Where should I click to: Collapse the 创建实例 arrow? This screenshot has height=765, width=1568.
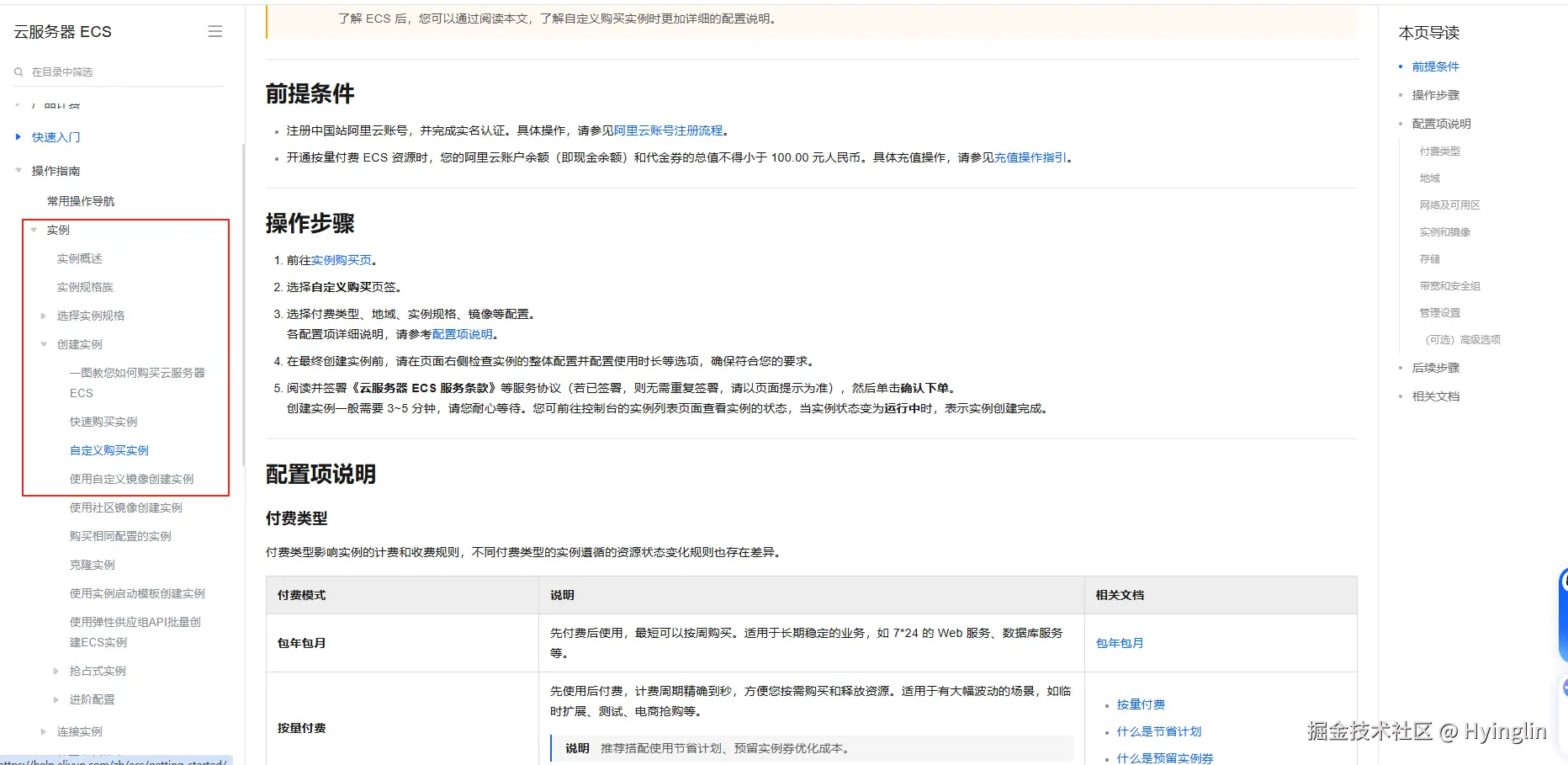coord(44,344)
